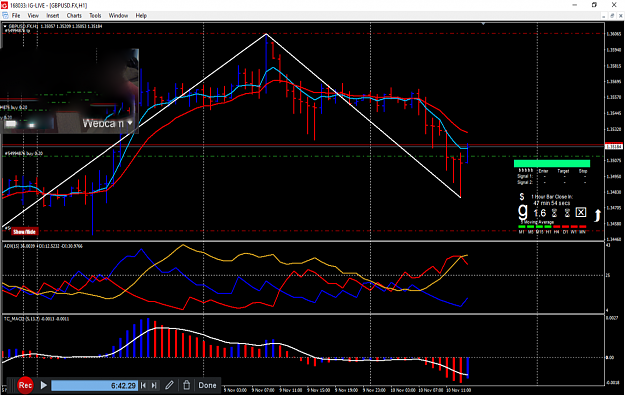Click the H4 timeframe indicator
Viewport: 625px width, 395px height.
(x=557, y=232)
